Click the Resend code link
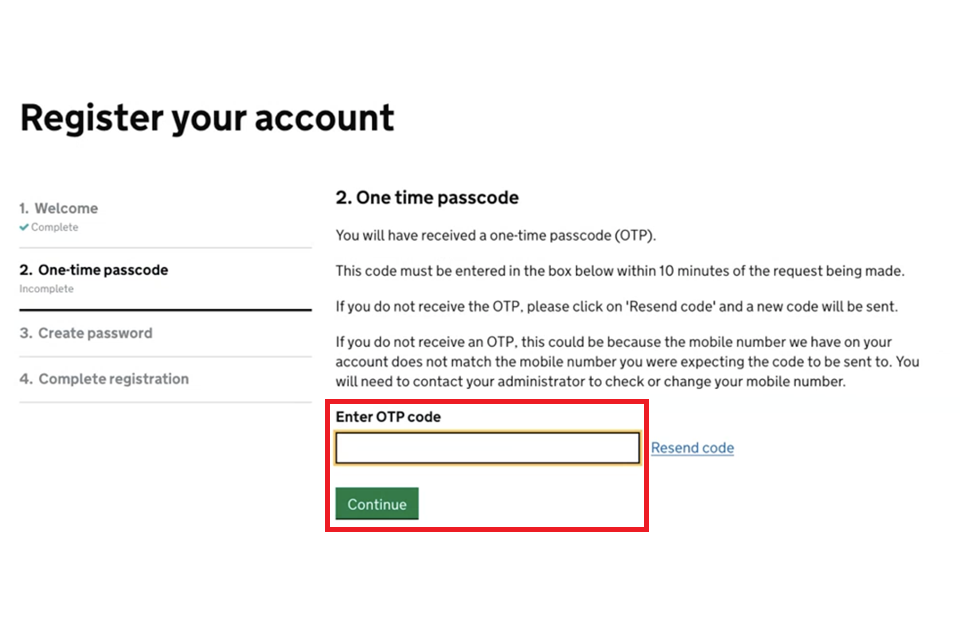The image size is (960, 640). point(692,448)
